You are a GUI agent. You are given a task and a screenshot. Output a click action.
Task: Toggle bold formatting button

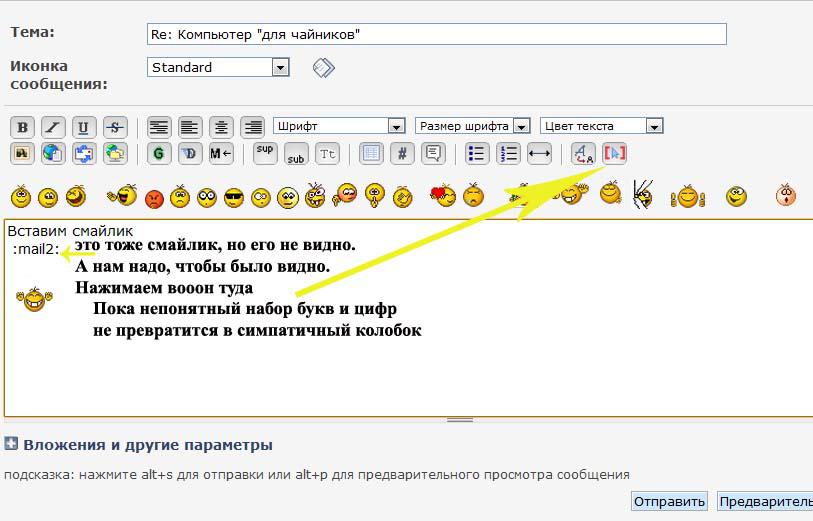click(x=22, y=127)
